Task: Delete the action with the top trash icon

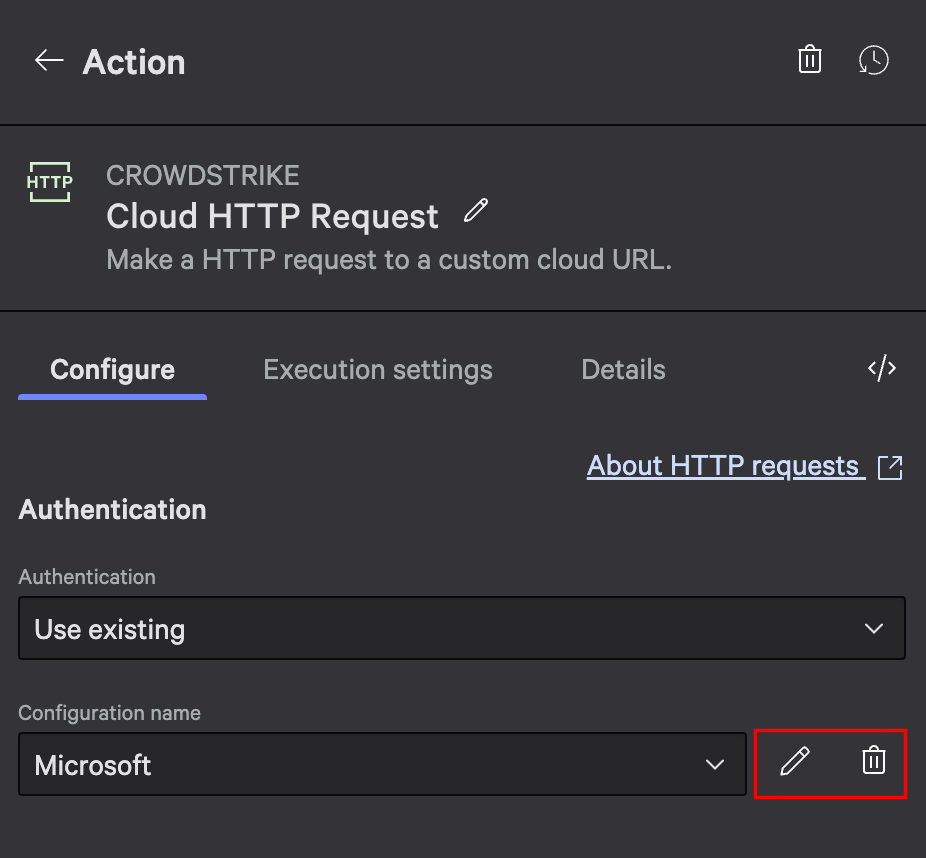Action: pos(810,60)
